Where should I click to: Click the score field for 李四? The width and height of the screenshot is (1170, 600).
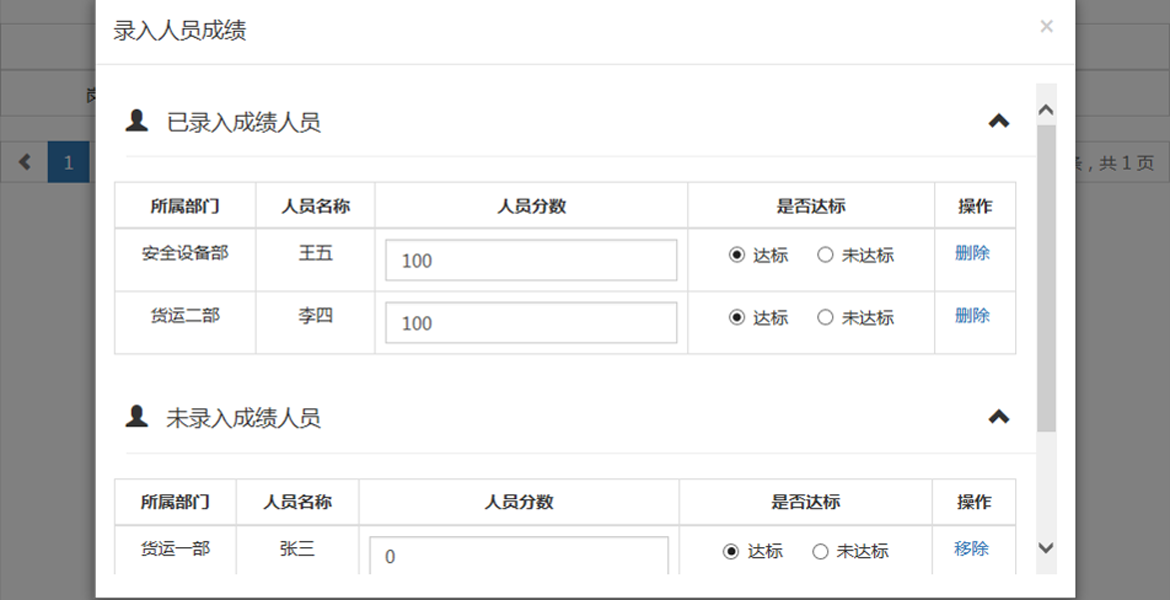[x=531, y=322]
